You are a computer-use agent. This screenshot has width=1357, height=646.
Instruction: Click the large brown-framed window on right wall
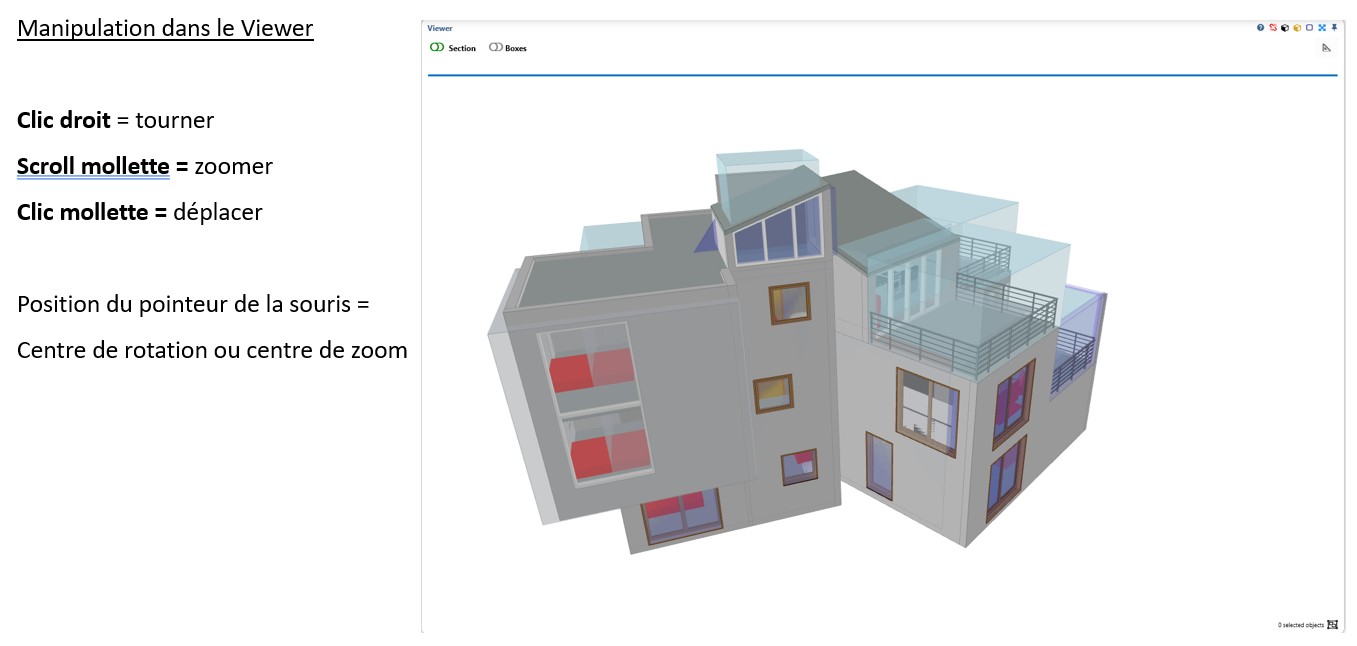coord(926,410)
